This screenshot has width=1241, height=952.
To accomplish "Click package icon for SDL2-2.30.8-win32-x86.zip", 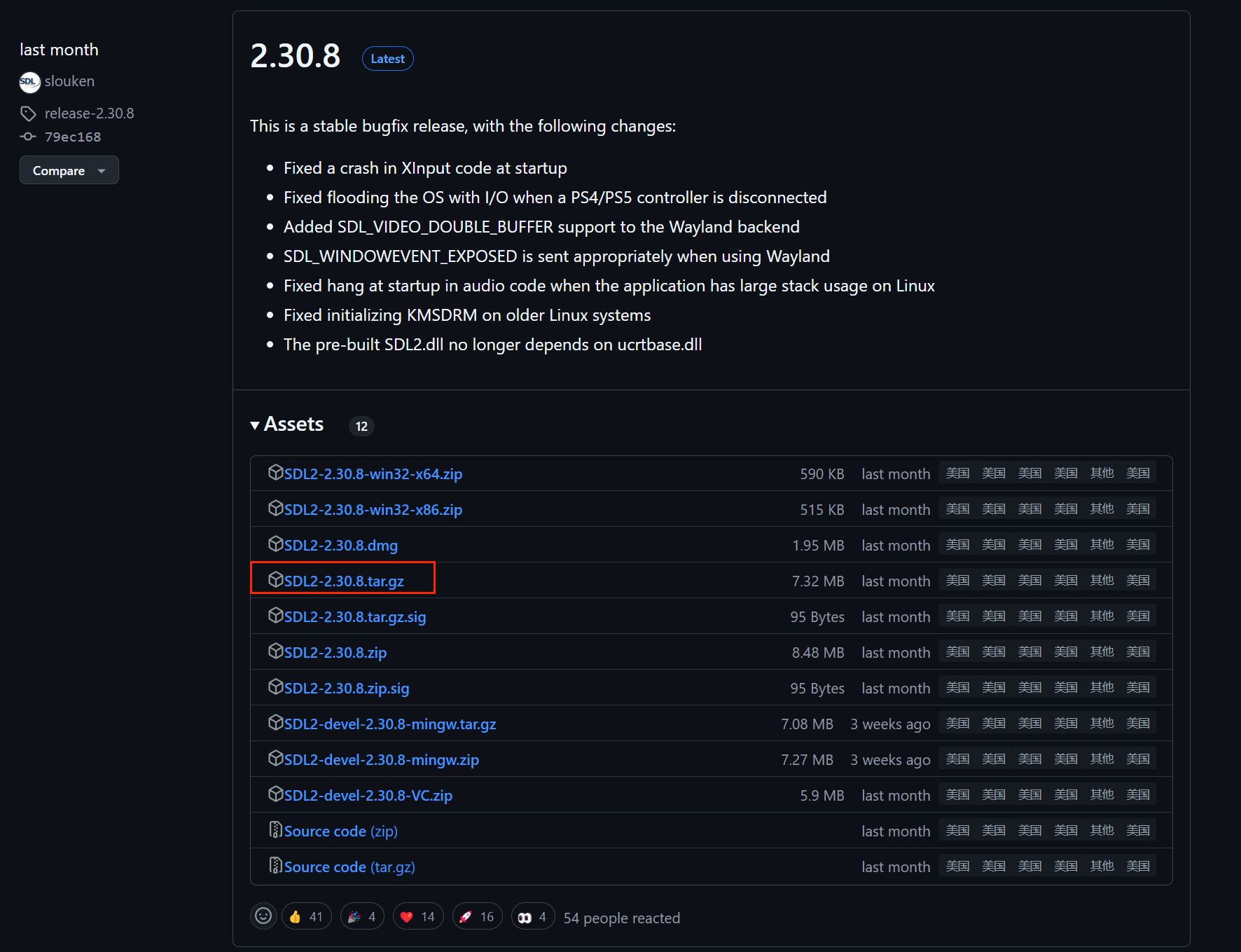I will point(275,509).
